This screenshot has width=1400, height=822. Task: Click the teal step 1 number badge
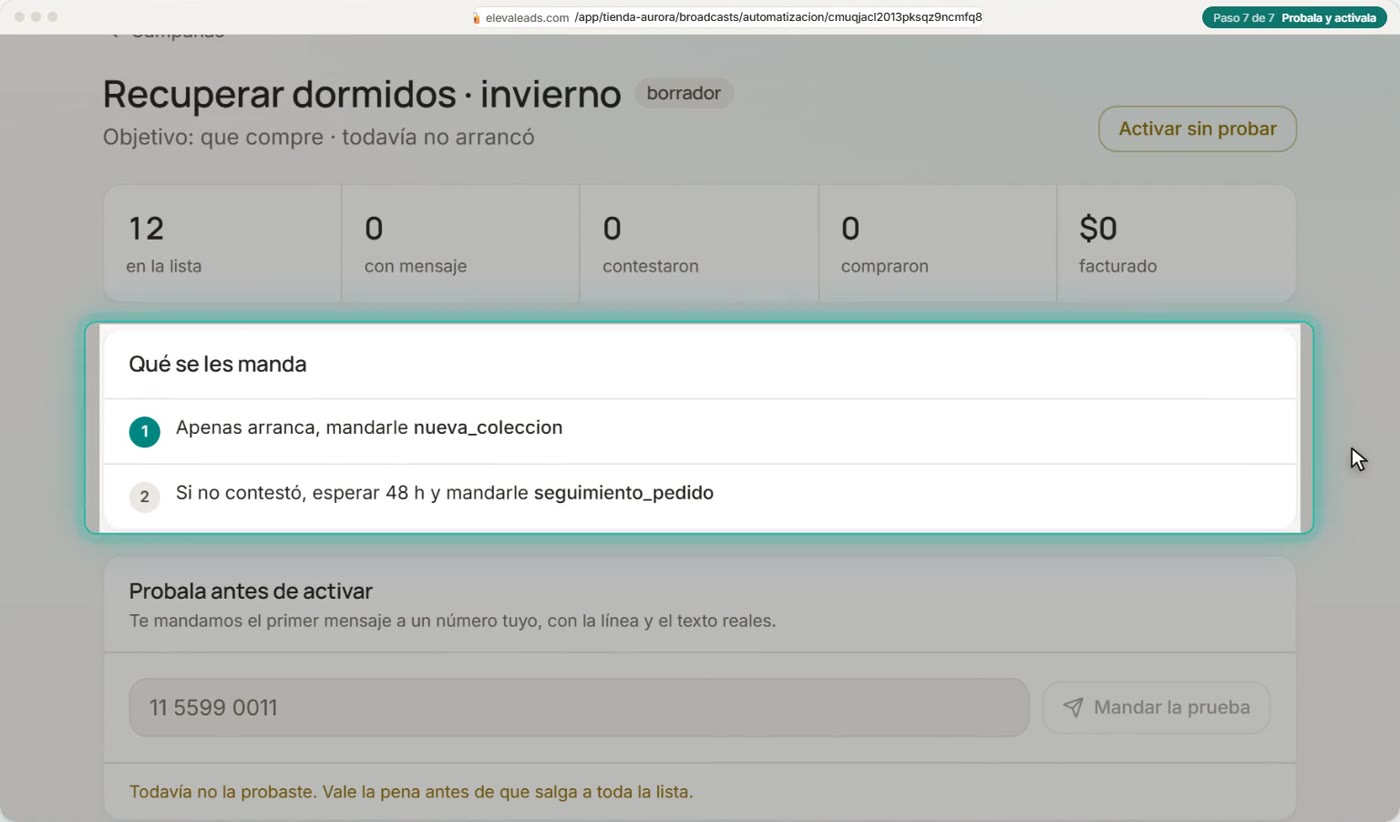145,432
